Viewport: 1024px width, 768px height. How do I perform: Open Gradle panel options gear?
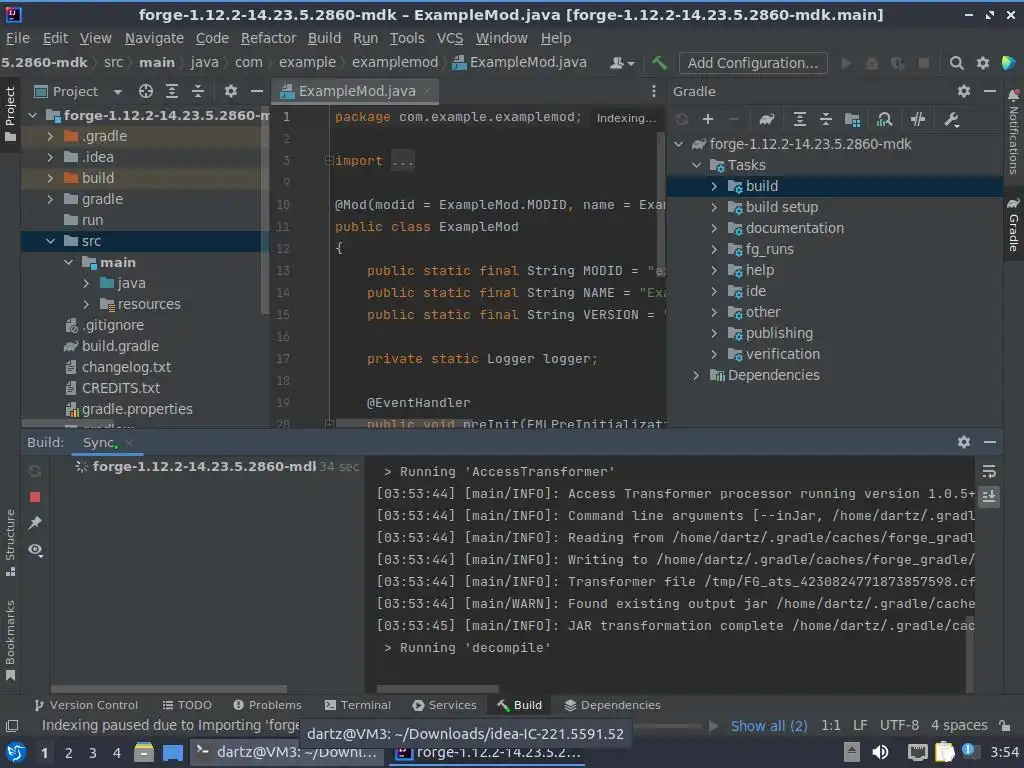[x=964, y=91]
